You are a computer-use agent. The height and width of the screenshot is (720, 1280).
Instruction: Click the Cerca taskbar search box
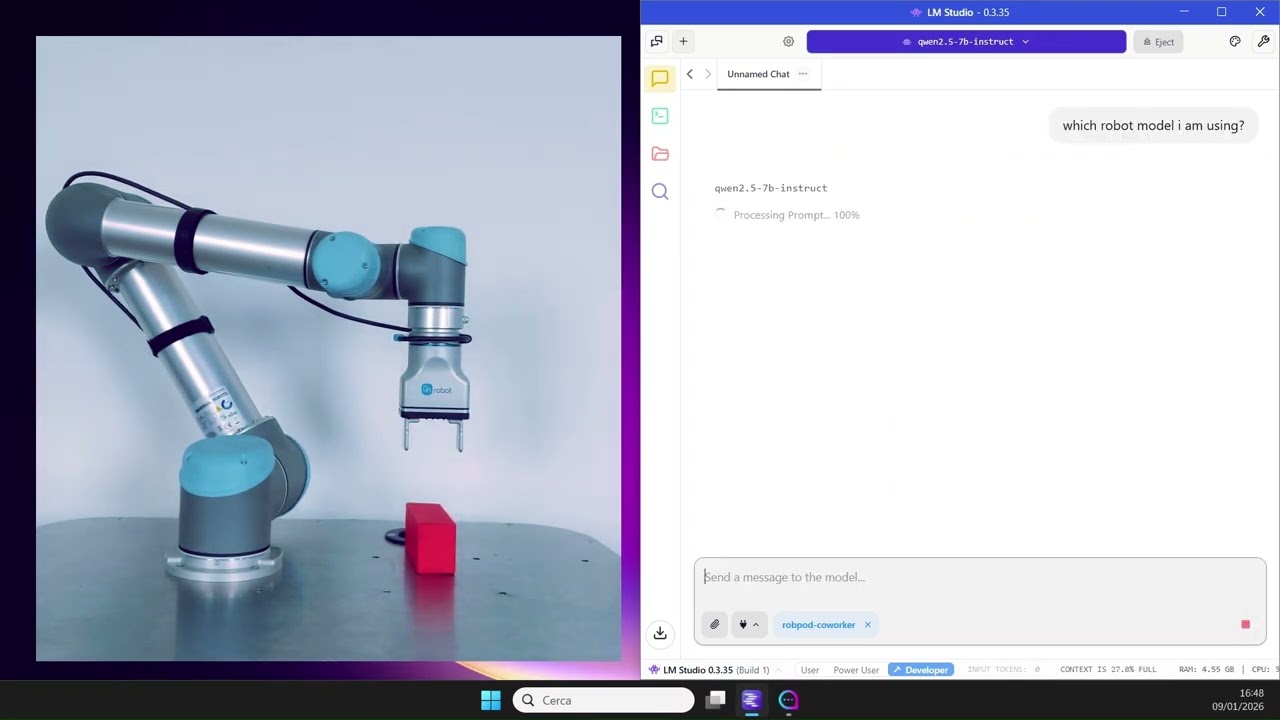pyautogui.click(x=604, y=700)
